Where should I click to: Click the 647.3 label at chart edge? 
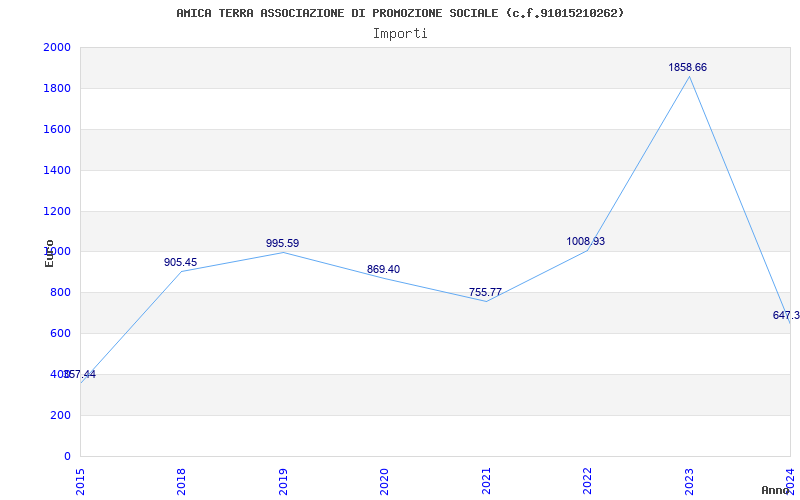point(786,315)
